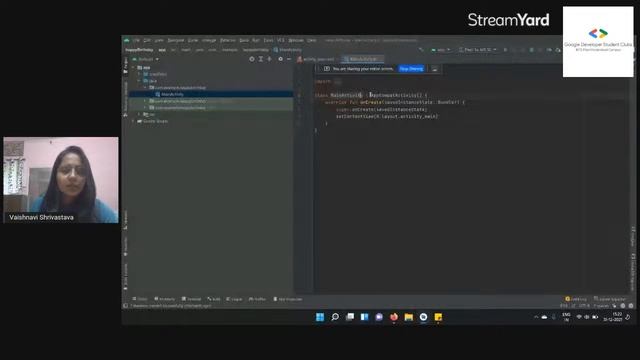The image size is (640, 360).
Task: Open the Windows Start menu
Action: click(x=320, y=317)
